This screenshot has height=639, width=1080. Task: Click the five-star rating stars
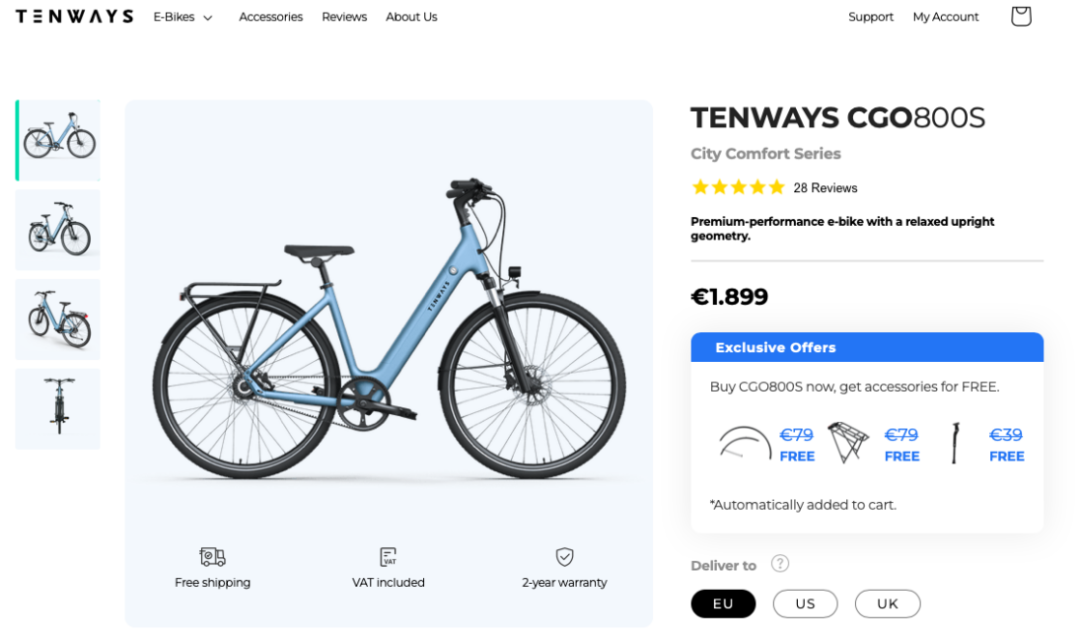(737, 187)
